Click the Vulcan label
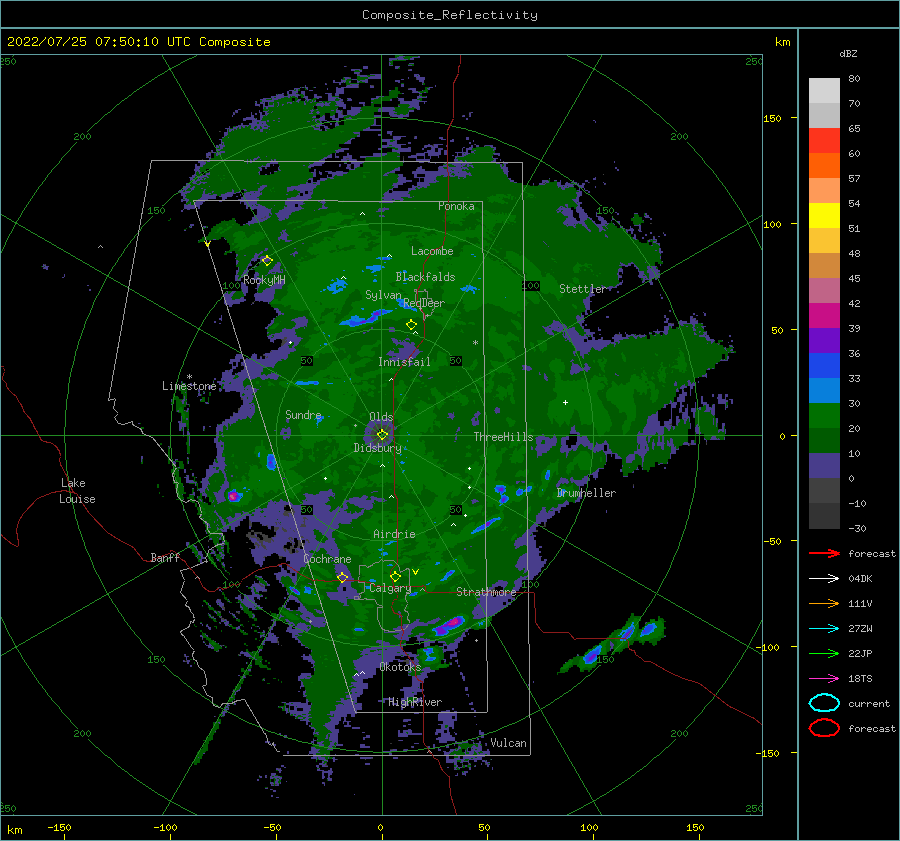 tap(508, 743)
